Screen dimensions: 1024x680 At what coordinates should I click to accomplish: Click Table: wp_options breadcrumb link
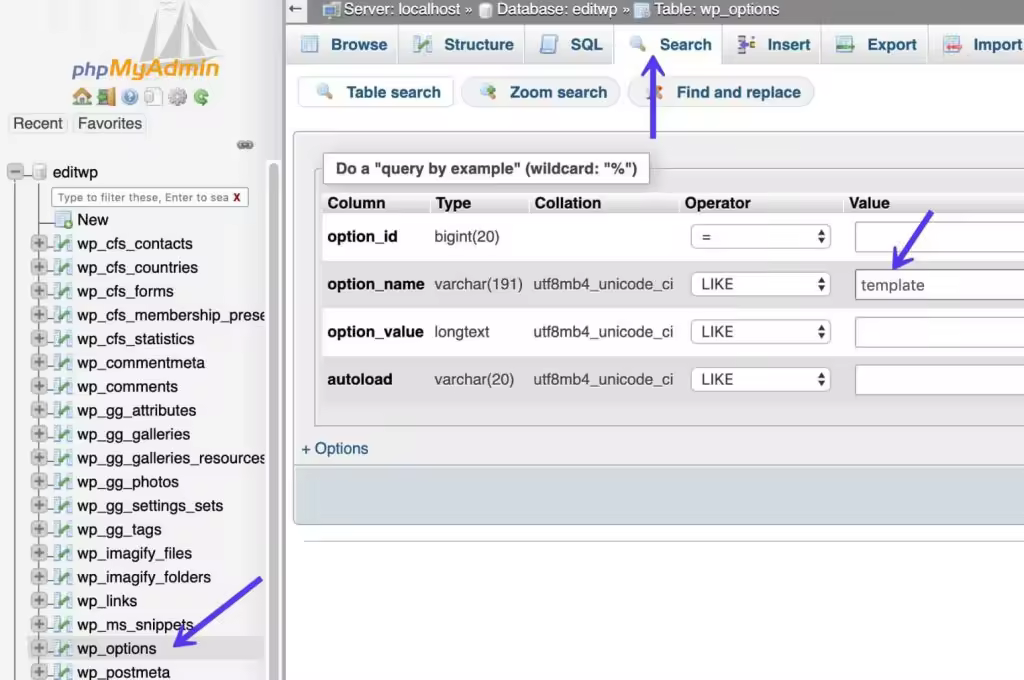(x=716, y=10)
